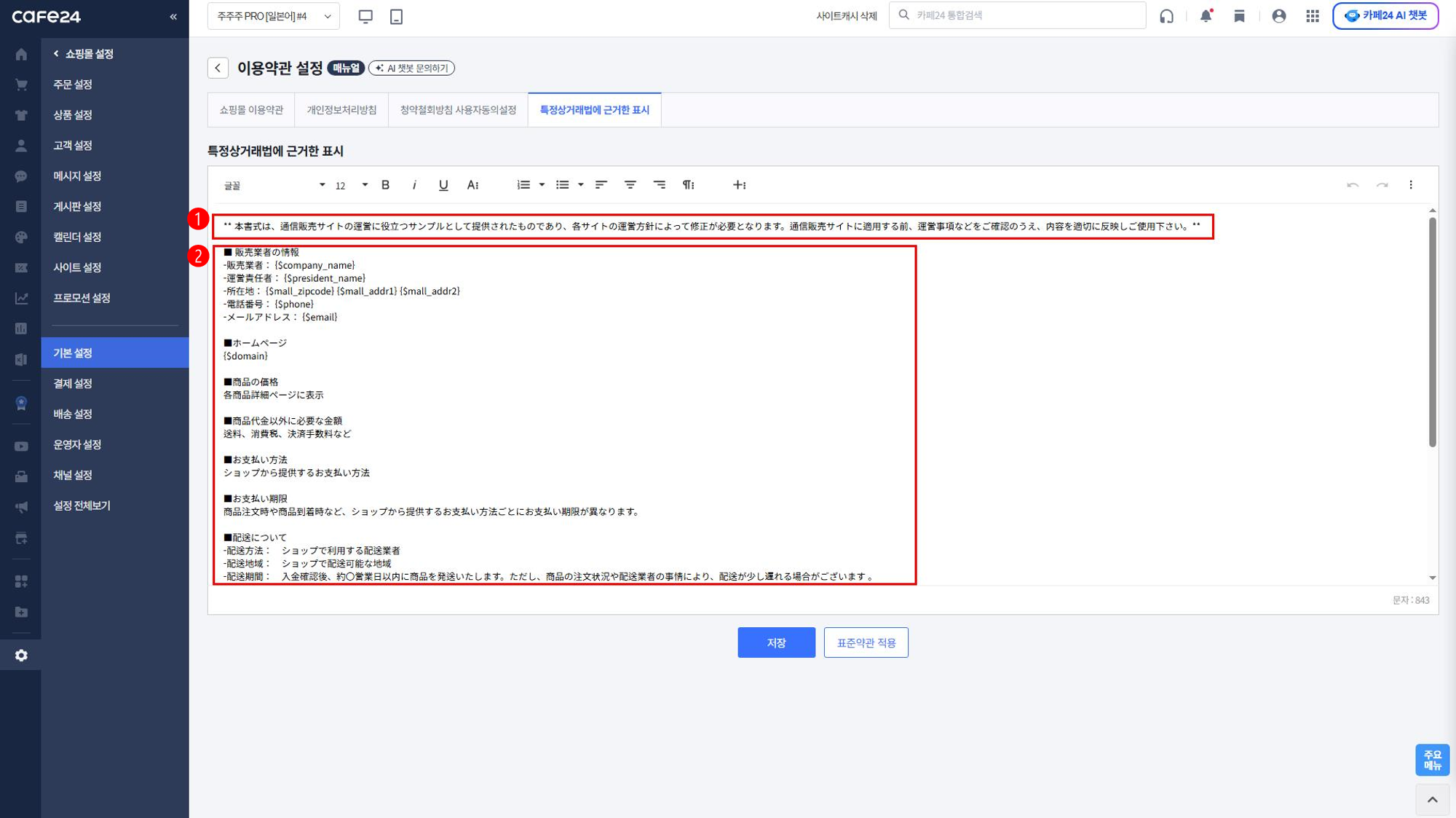
Task: Click the blue 저장 button
Action: (776, 642)
